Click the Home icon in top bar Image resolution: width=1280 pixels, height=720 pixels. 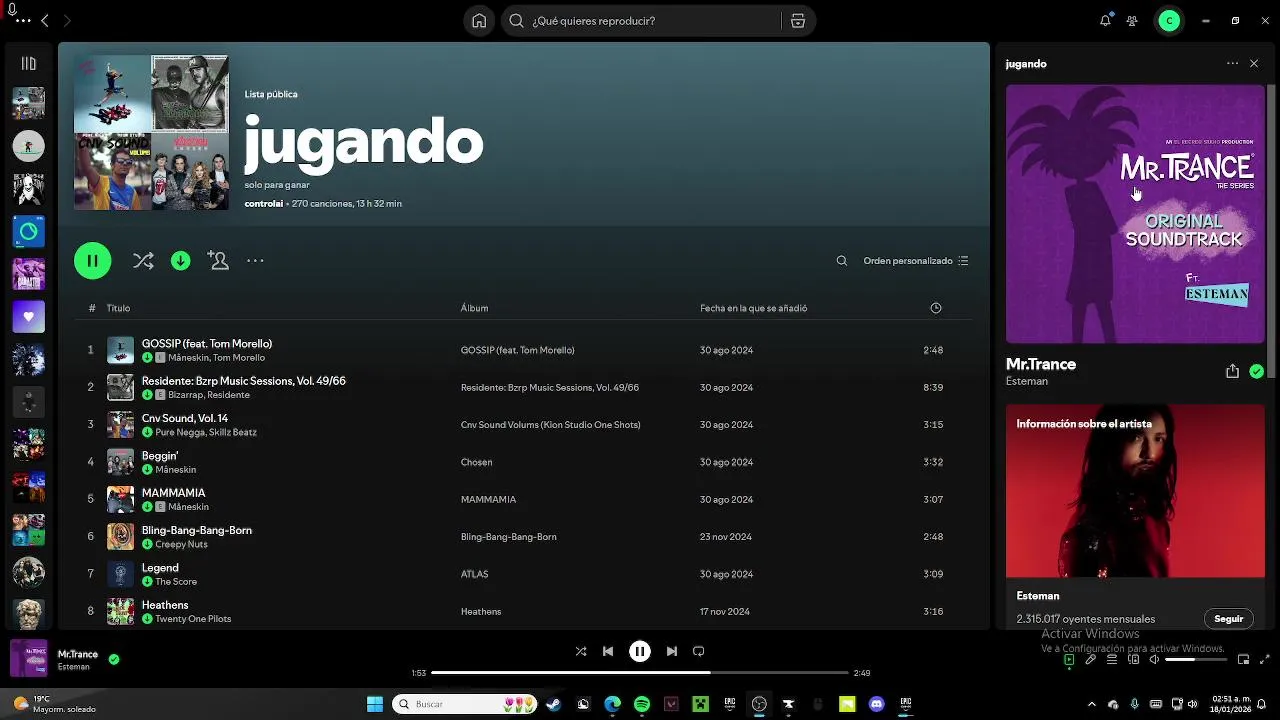pos(479,21)
